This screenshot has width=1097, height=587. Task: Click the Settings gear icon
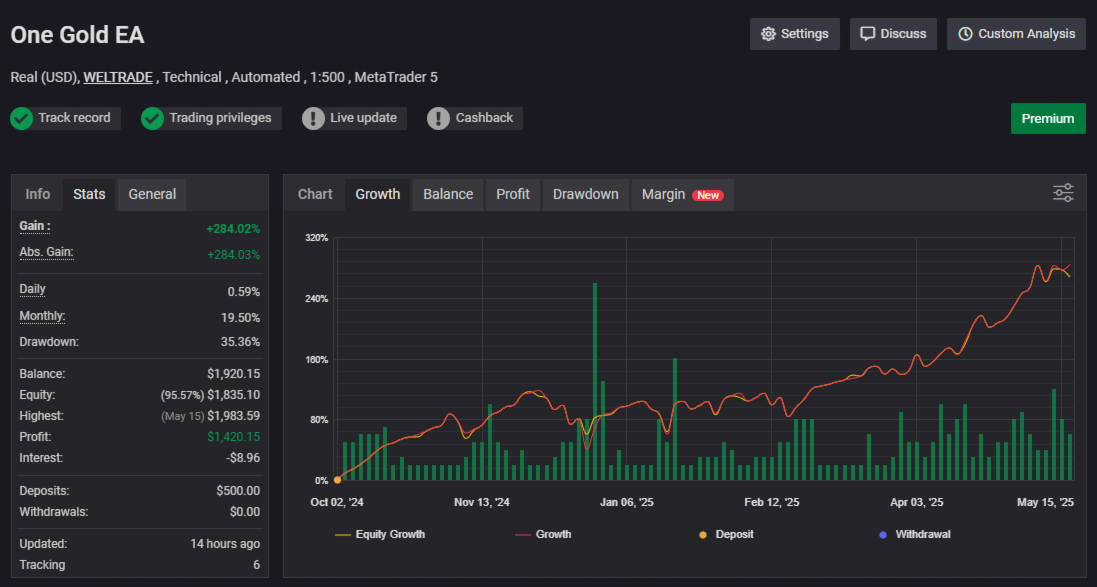click(x=768, y=34)
